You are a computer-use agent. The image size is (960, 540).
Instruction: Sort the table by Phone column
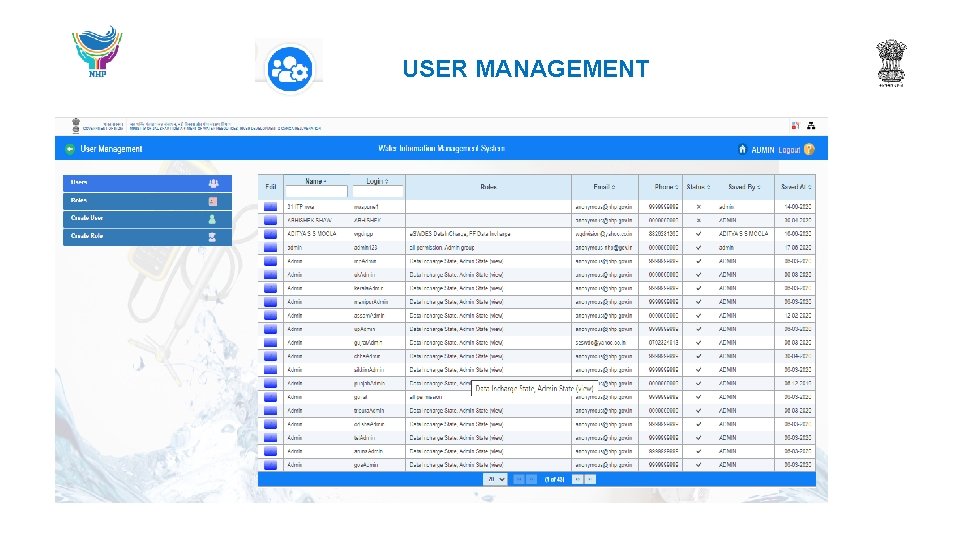point(666,187)
